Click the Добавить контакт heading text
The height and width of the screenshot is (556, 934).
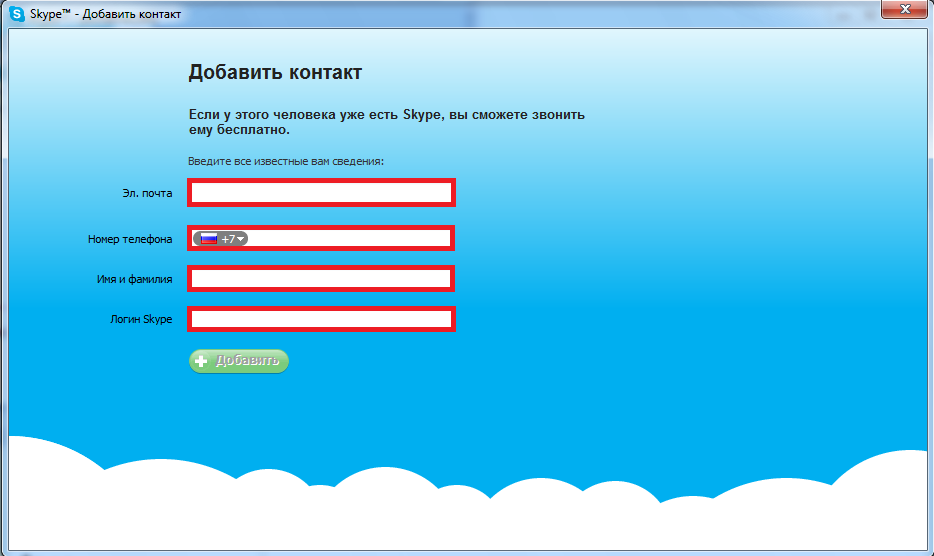[275, 72]
